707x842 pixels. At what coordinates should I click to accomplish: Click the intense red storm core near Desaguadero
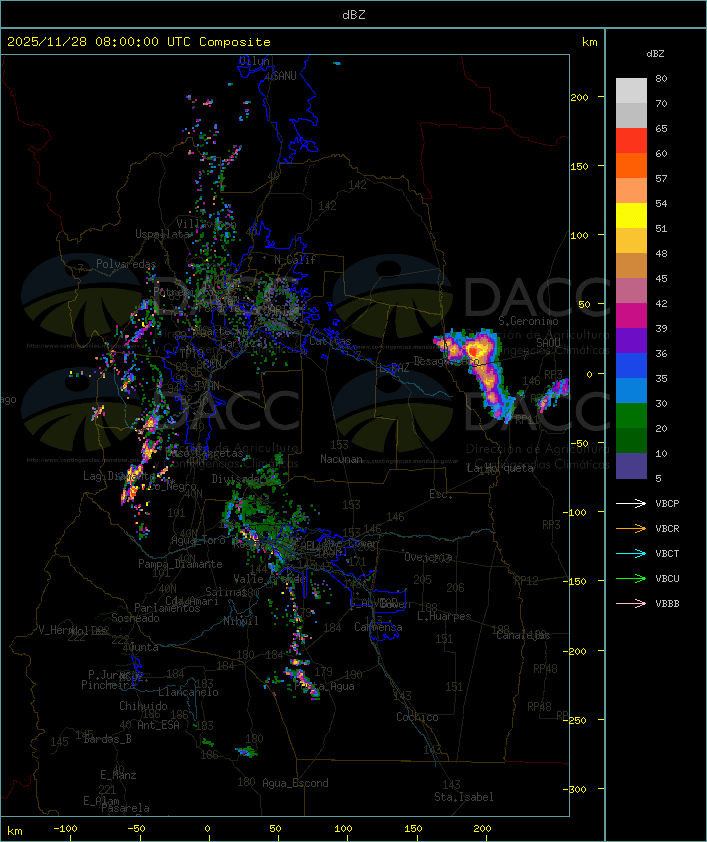pyautogui.click(x=473, y=351)
